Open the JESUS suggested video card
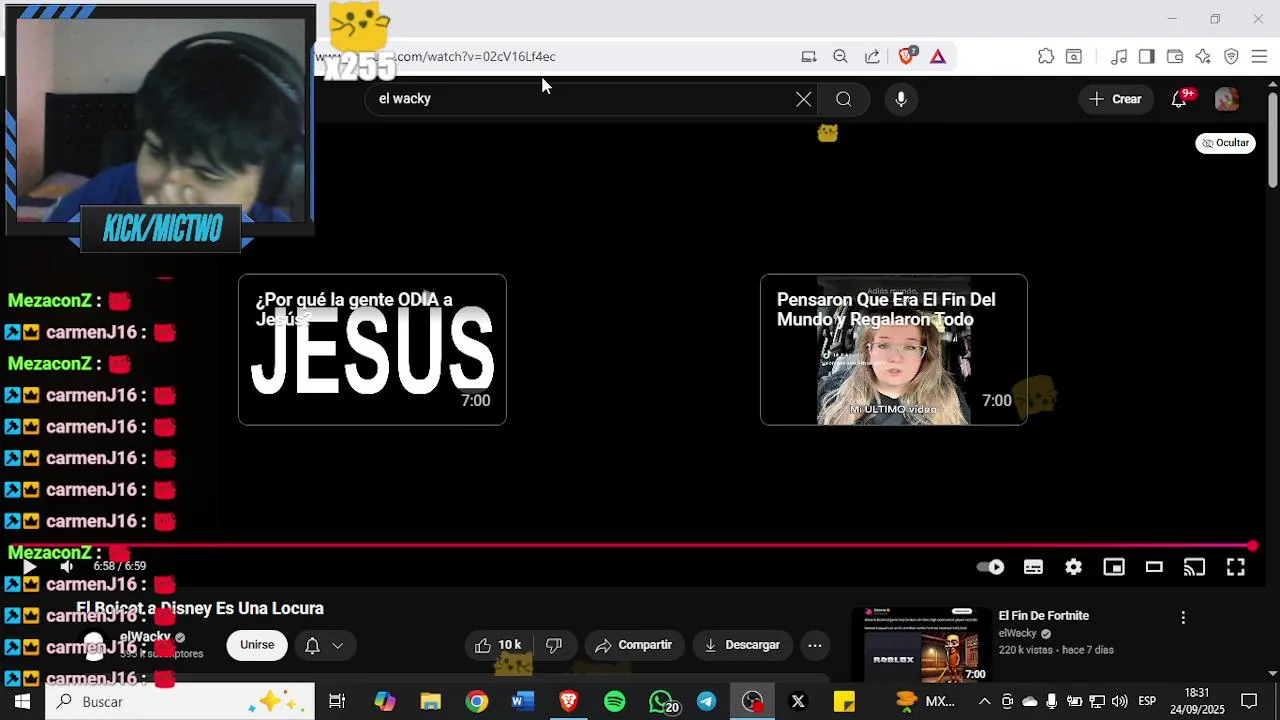 tap(372, 349)
